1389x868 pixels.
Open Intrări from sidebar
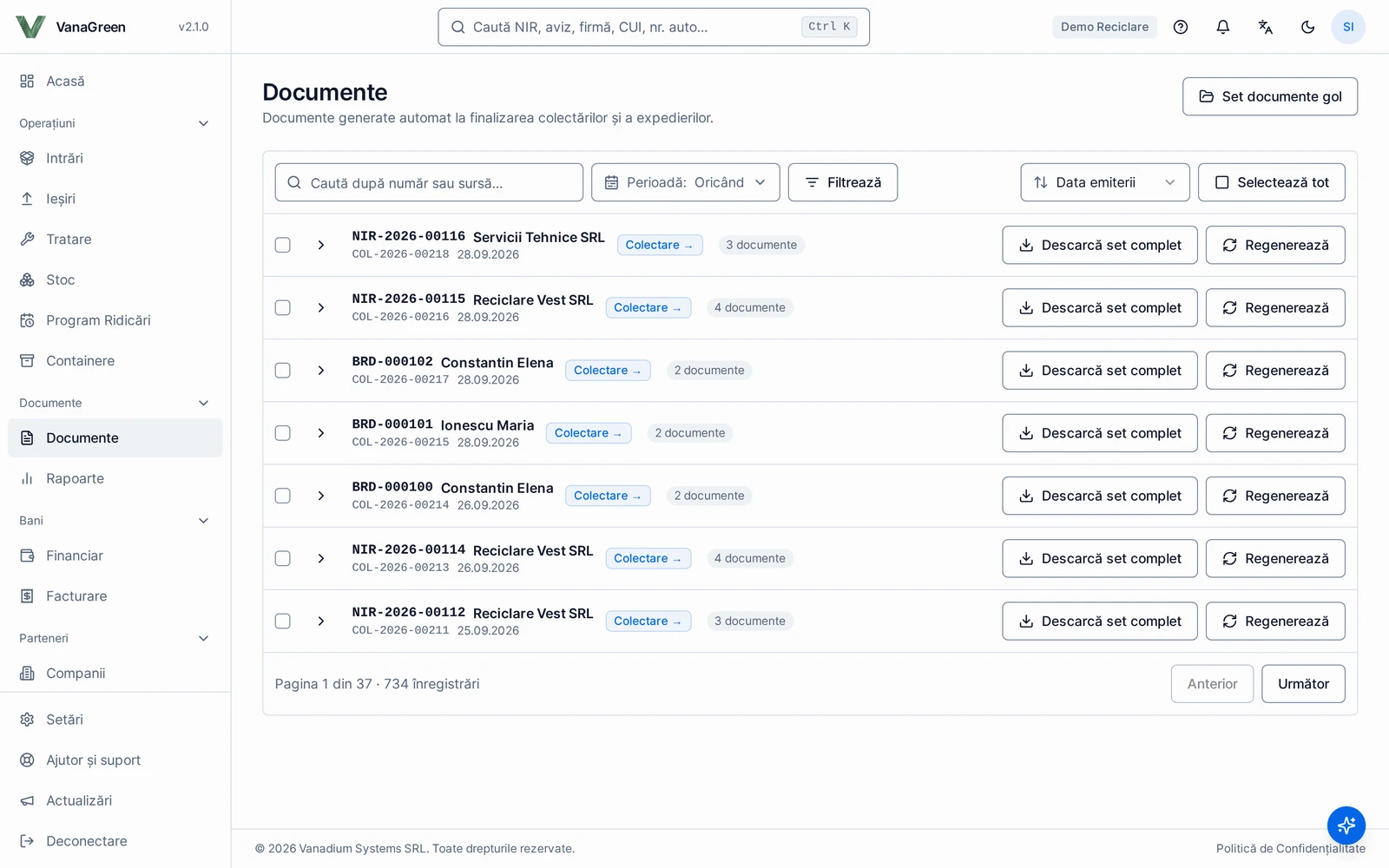pyautogui.click(x=115, y=158)
